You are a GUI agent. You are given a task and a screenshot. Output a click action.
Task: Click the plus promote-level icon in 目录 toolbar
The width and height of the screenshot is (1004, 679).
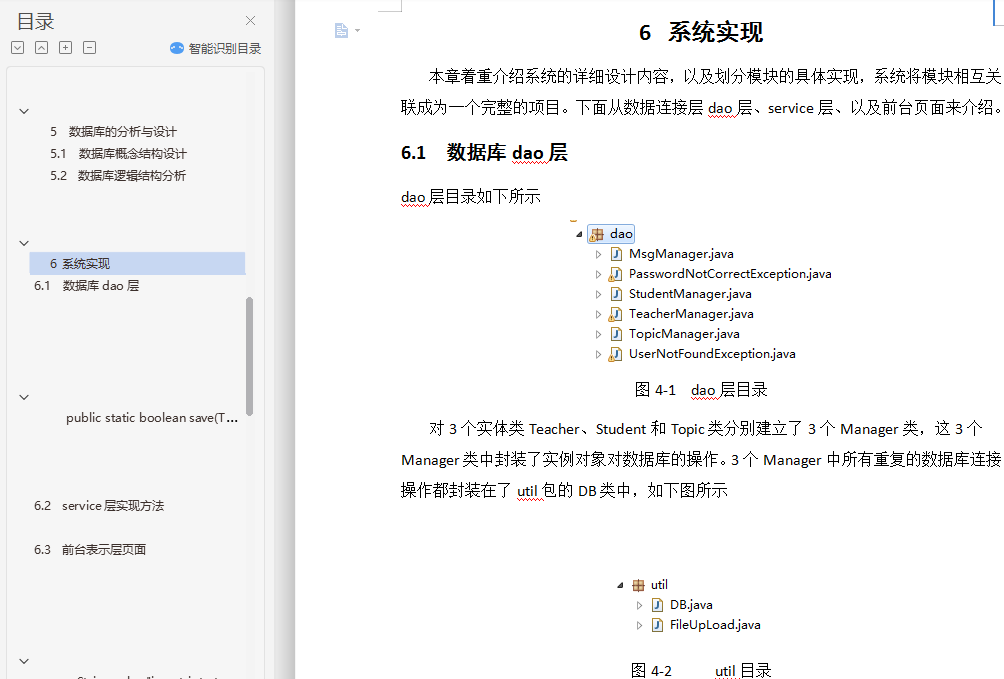click(65, 47)
